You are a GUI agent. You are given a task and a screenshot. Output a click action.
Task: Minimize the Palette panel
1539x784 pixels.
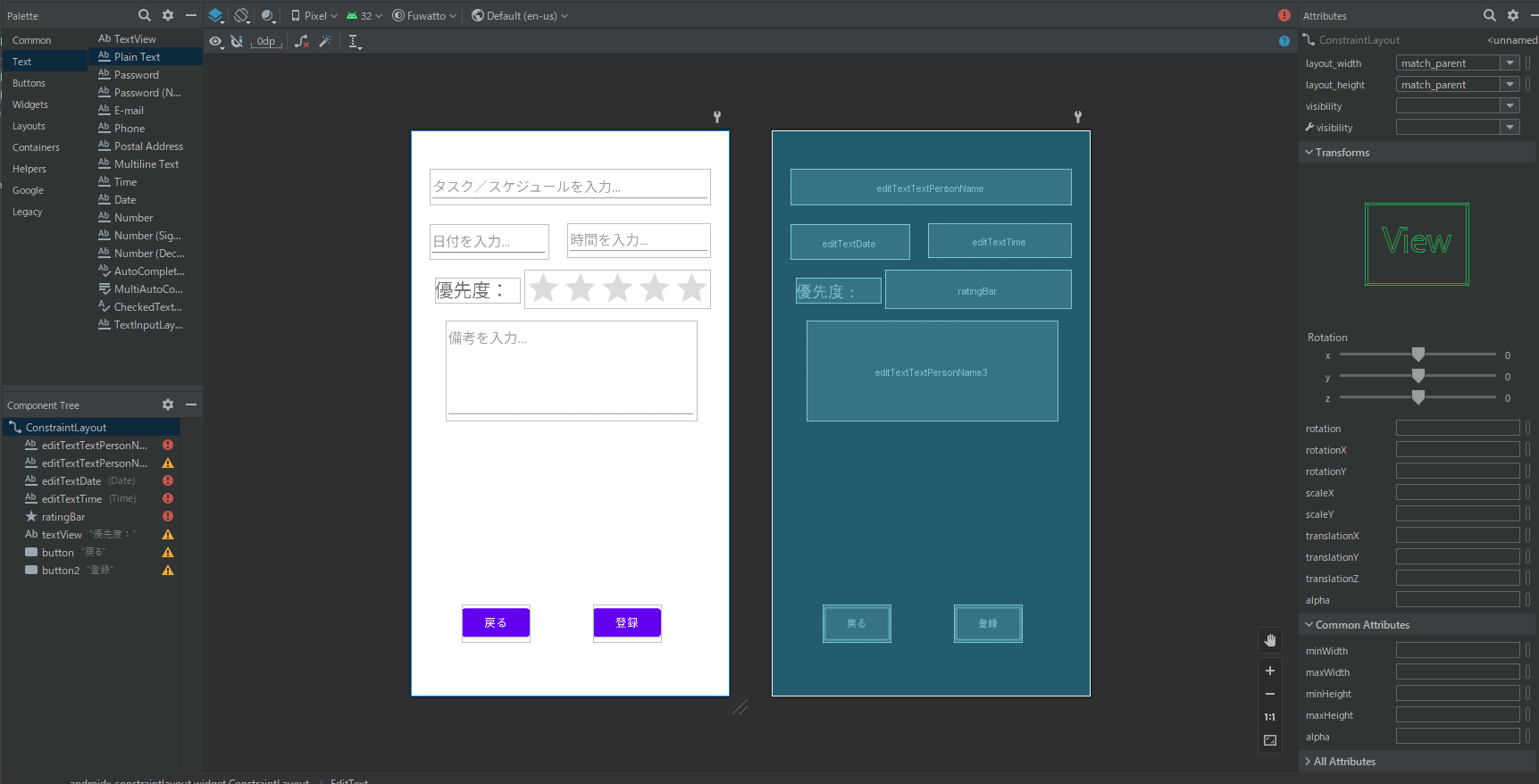click(x=191, y=15)
